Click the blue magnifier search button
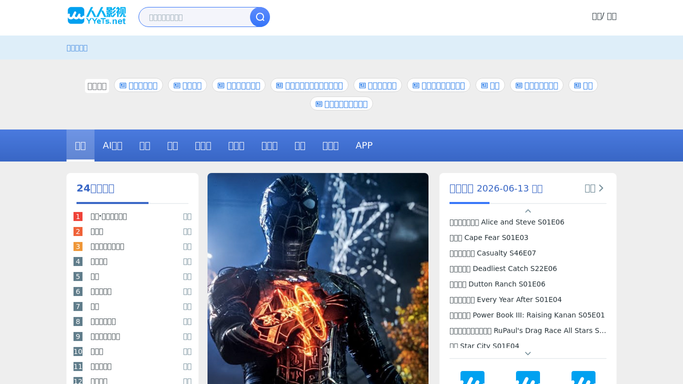The image size is (683, 384). [x=260, y=17]
